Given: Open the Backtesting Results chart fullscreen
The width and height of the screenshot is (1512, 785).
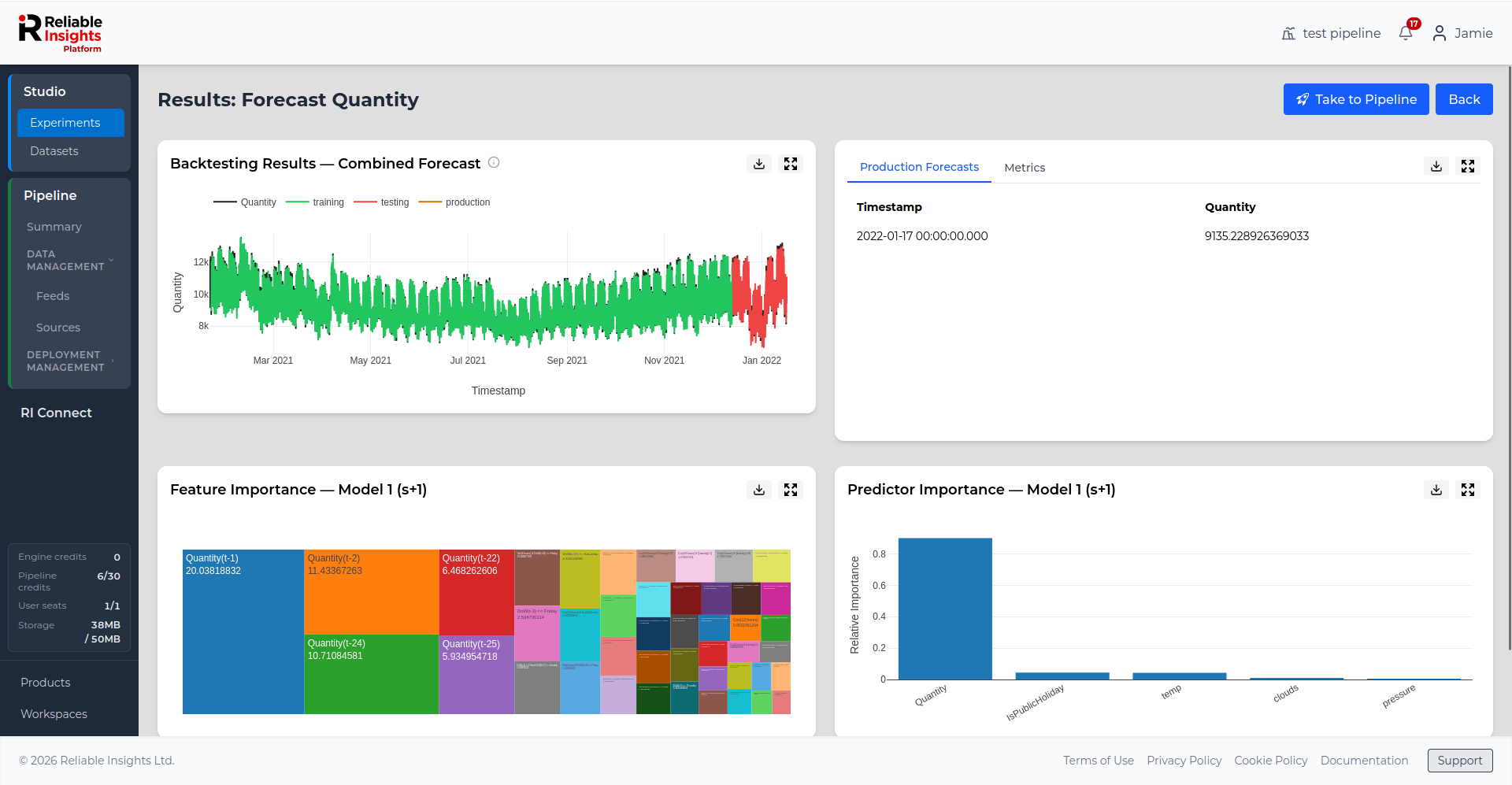Looking at the screenshot, I should pyautogui.click(x=791, y=164).
